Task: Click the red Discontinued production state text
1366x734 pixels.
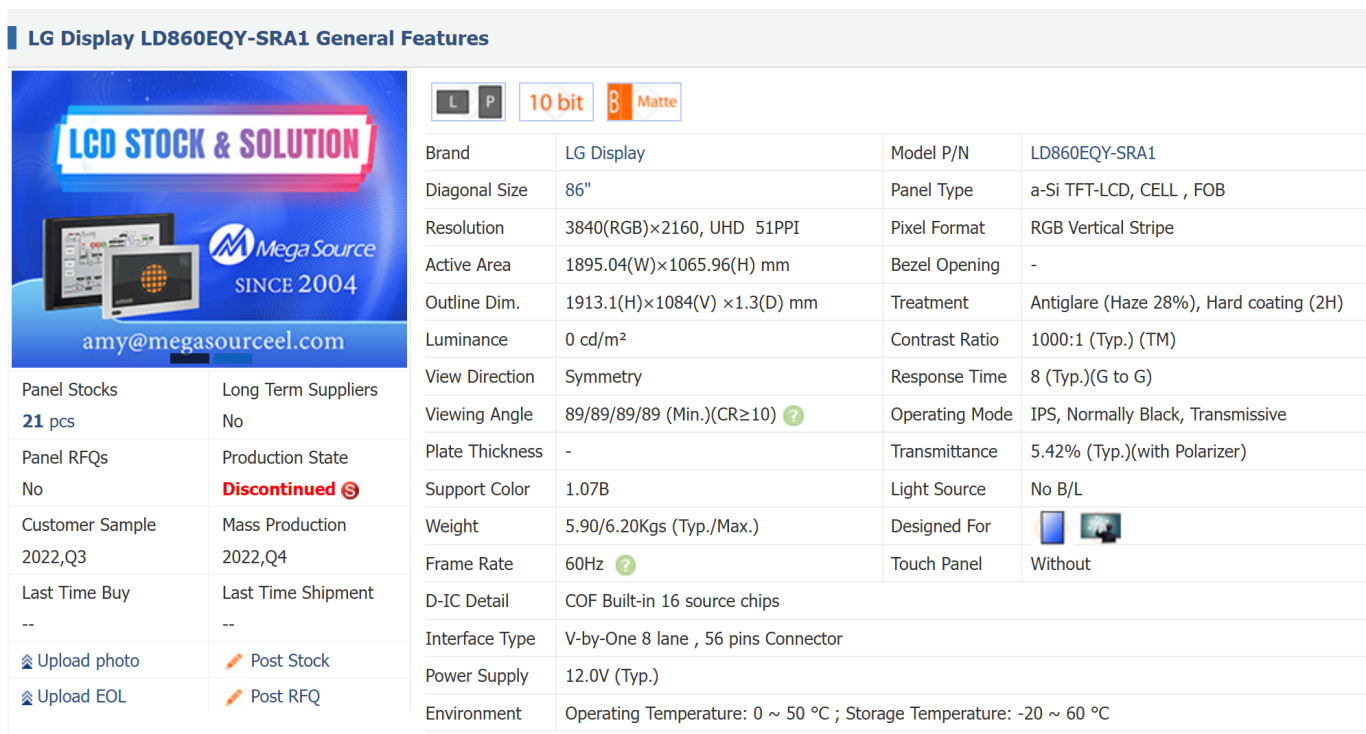Action: [278, 489]
